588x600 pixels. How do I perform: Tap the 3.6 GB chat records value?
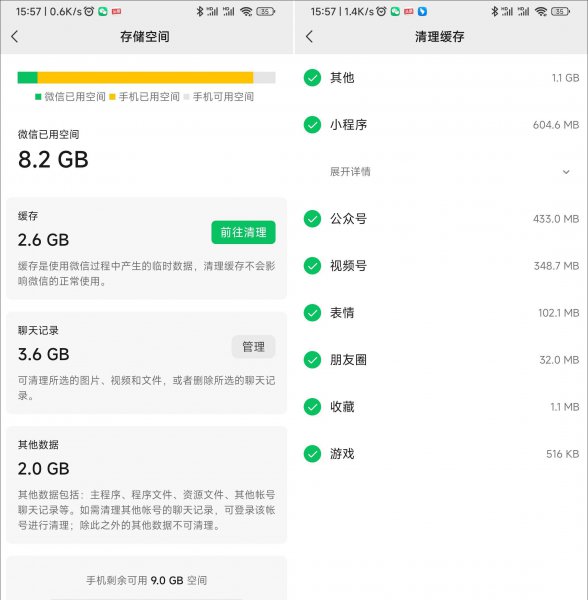[x=43, y=354]
